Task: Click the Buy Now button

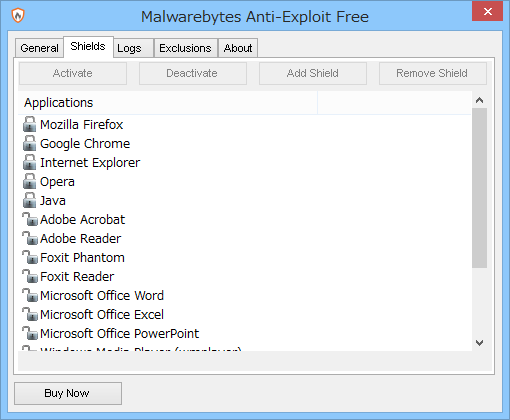Action: [x=68, y=393]
